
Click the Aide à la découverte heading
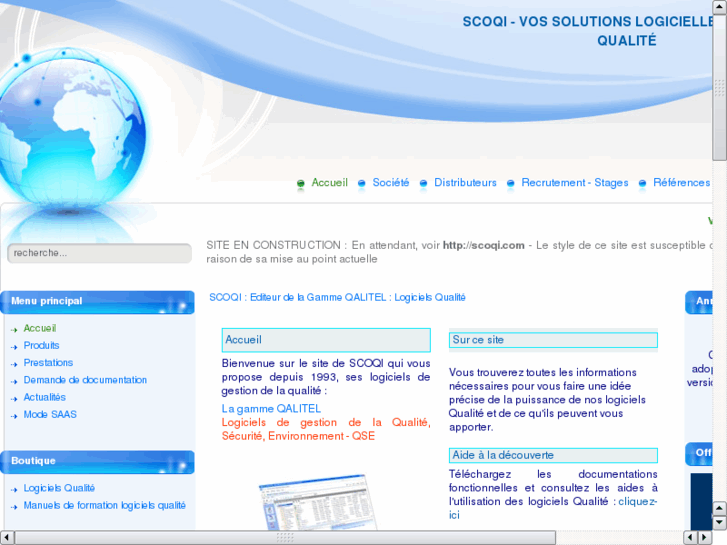[x=553, y=455]
